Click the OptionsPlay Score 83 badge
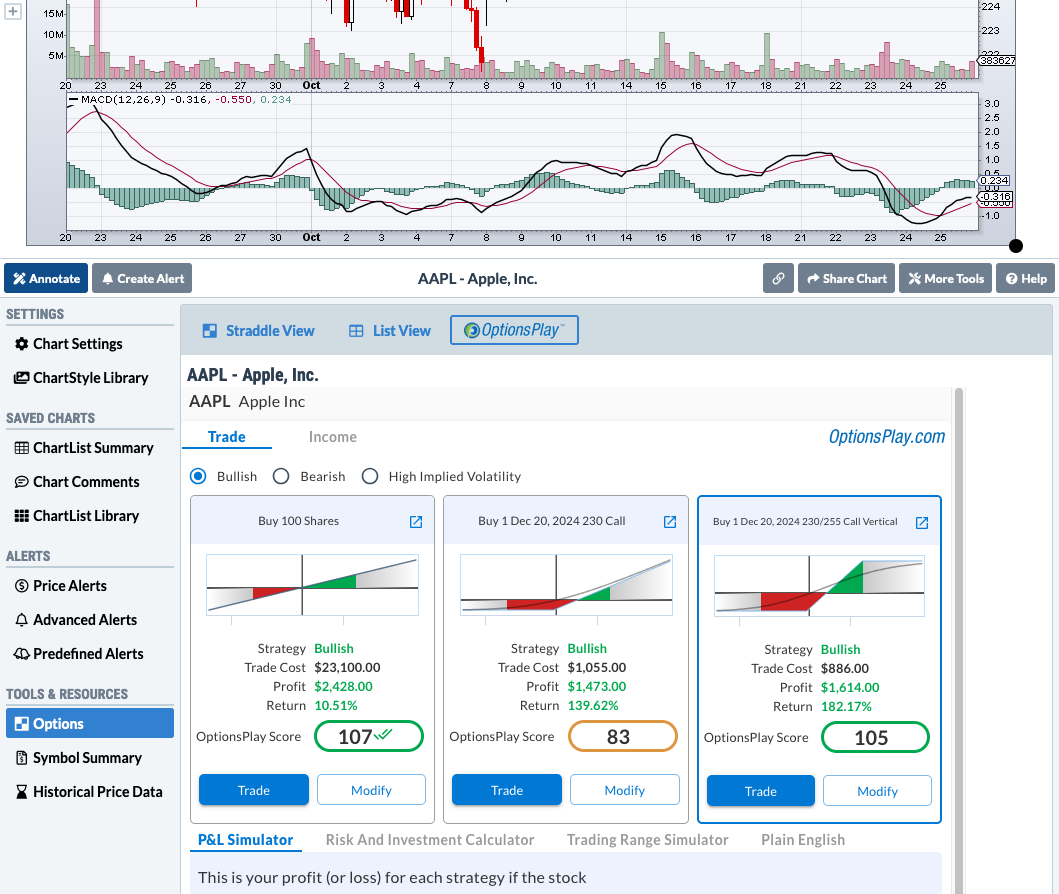 [x=623, y=736]
